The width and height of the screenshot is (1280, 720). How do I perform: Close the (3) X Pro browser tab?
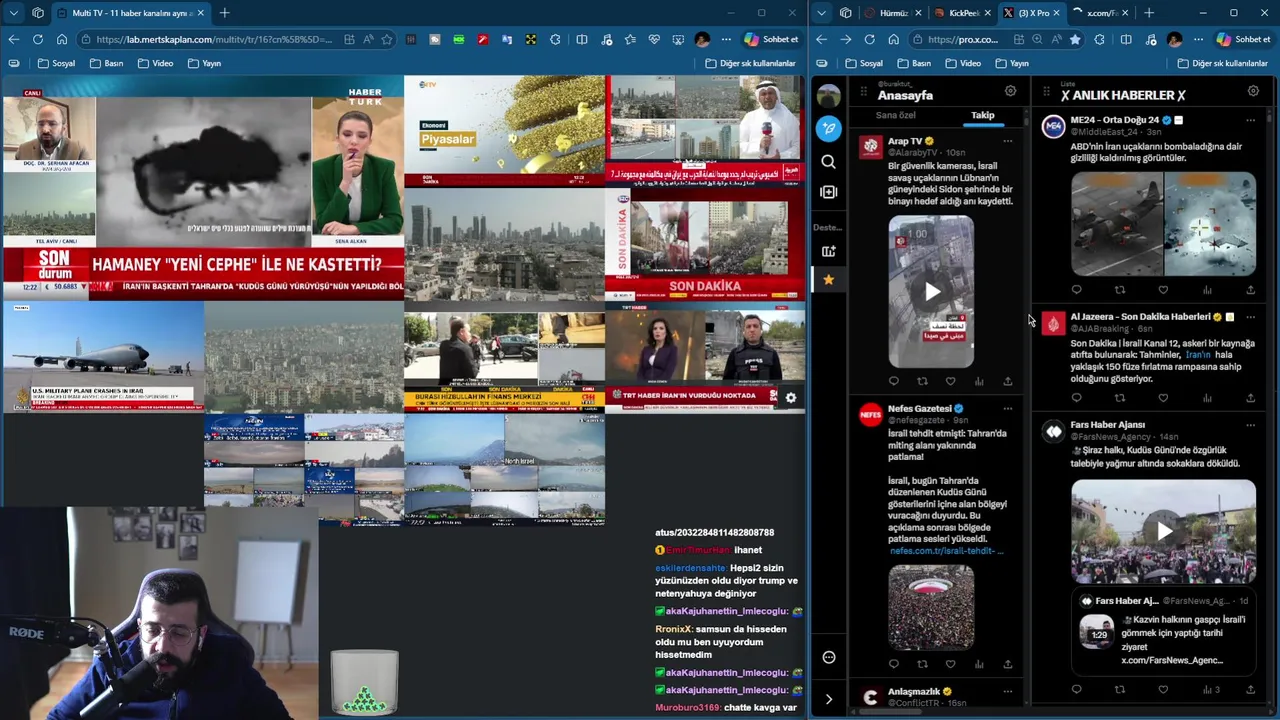(x=1056, y=13)
